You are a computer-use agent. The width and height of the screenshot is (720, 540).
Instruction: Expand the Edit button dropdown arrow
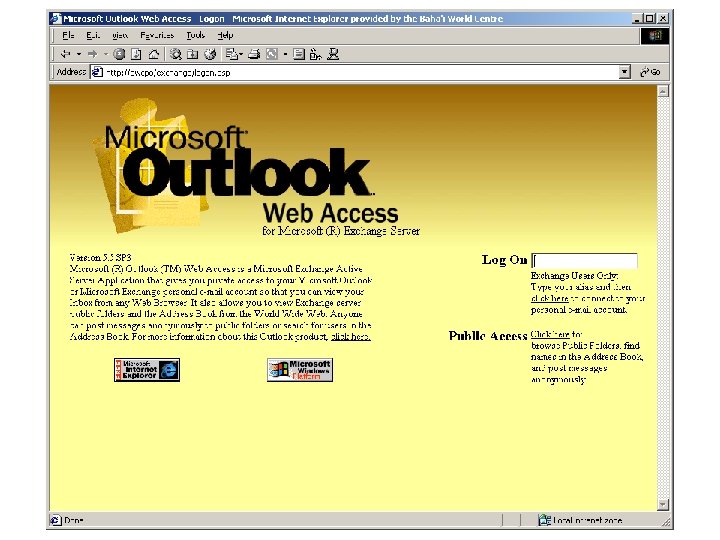tap(285, 54)
